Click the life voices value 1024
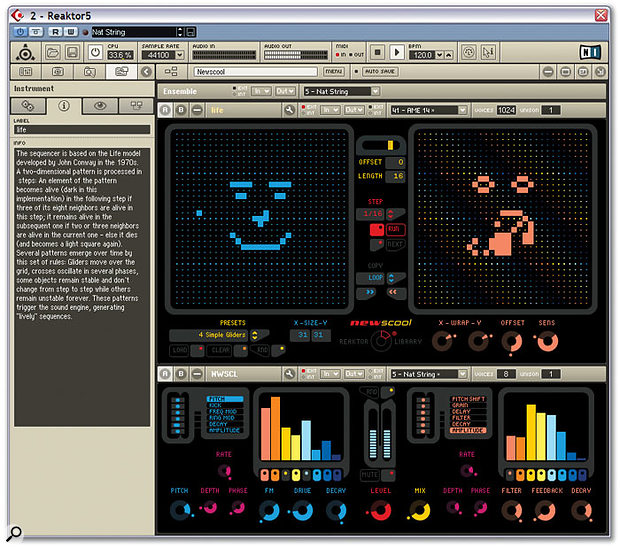 [506, 110]
